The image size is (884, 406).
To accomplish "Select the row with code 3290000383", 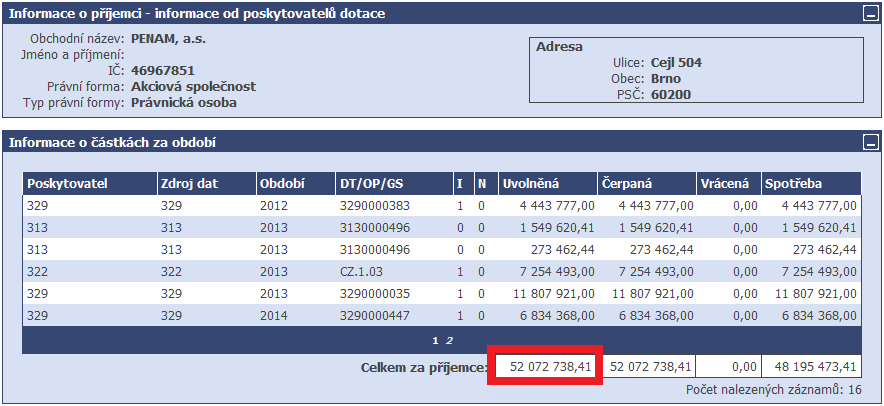I will click(376, 206).
